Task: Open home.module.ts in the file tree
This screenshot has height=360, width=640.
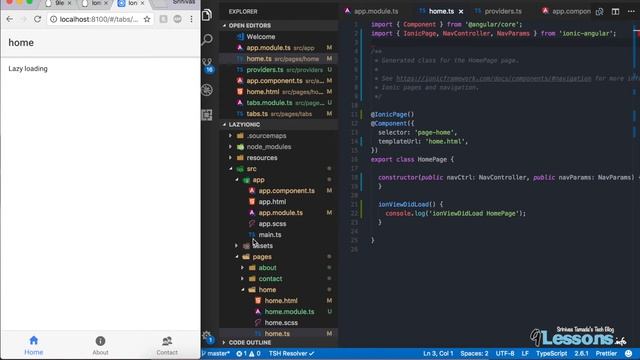Action: pyautogui.click(x=289, y=312)
